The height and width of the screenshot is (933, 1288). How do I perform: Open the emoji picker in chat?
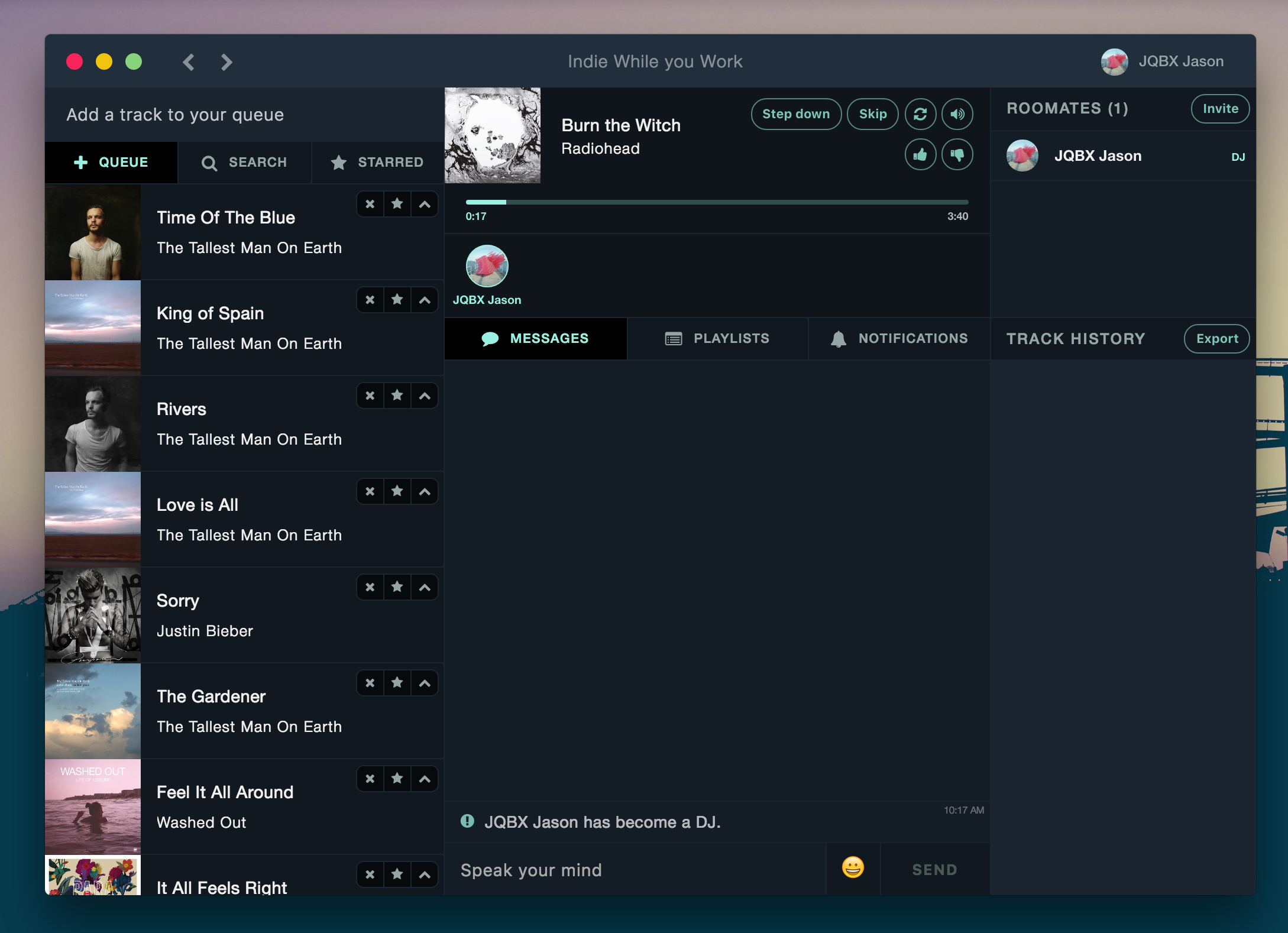point(852,869)
